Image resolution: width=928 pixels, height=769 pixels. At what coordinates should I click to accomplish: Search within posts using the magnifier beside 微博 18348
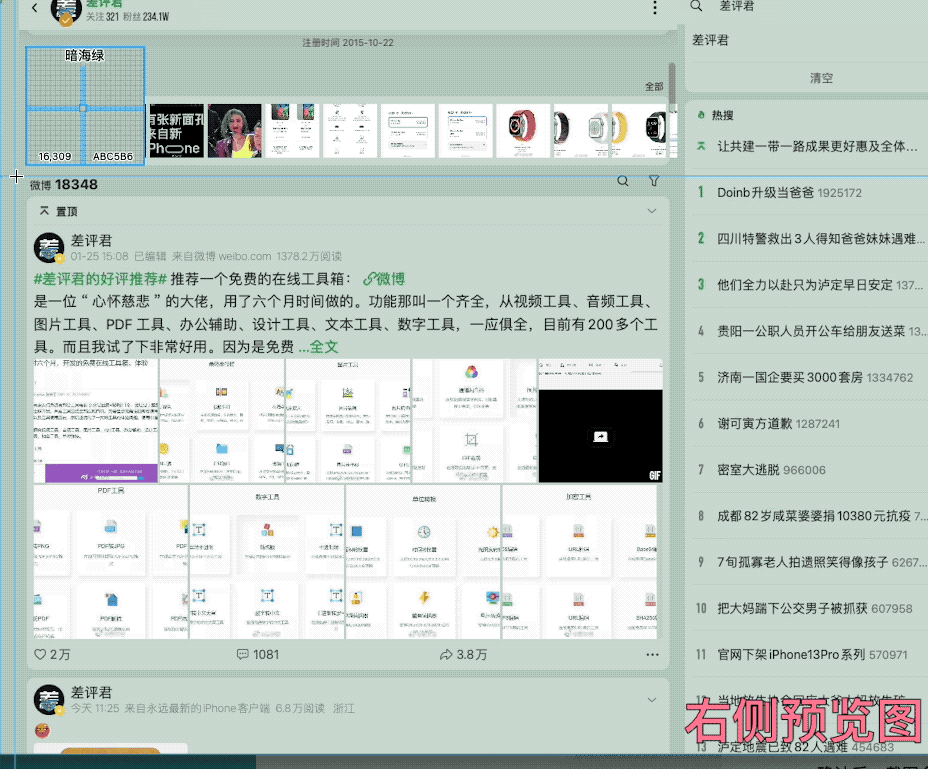(x=623, y=181)
